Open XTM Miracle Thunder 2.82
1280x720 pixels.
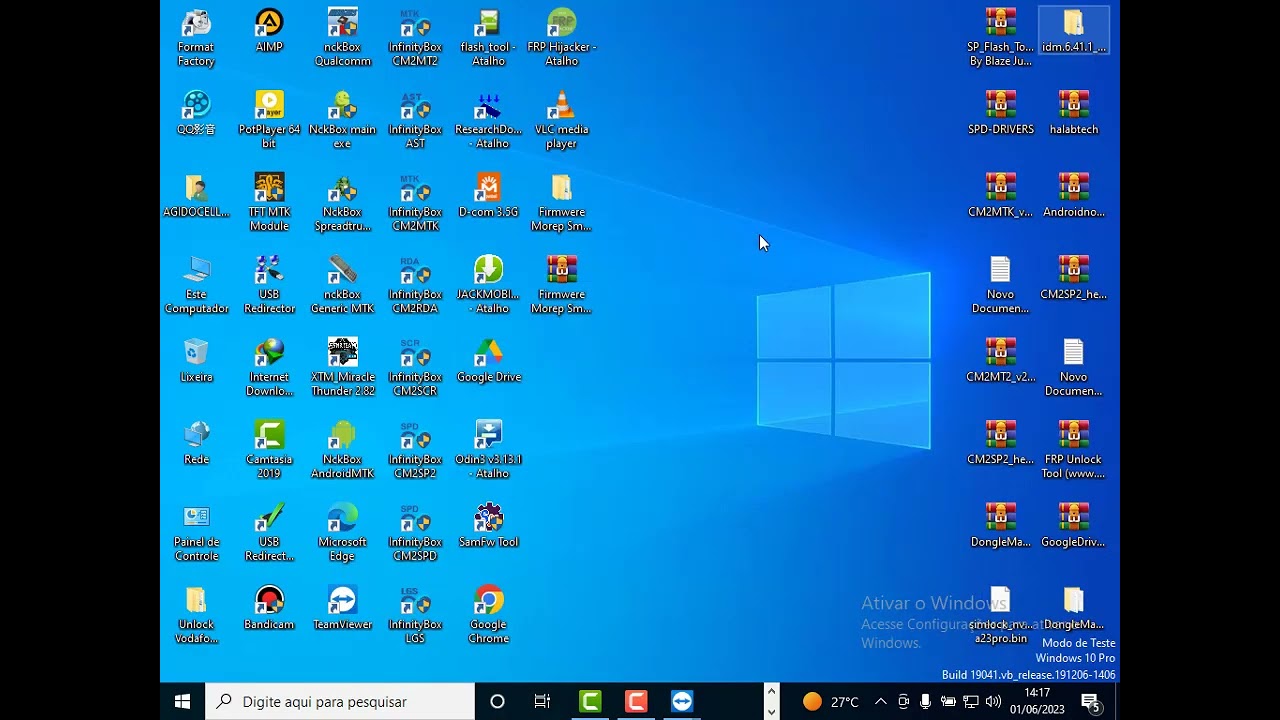point(342,368)
